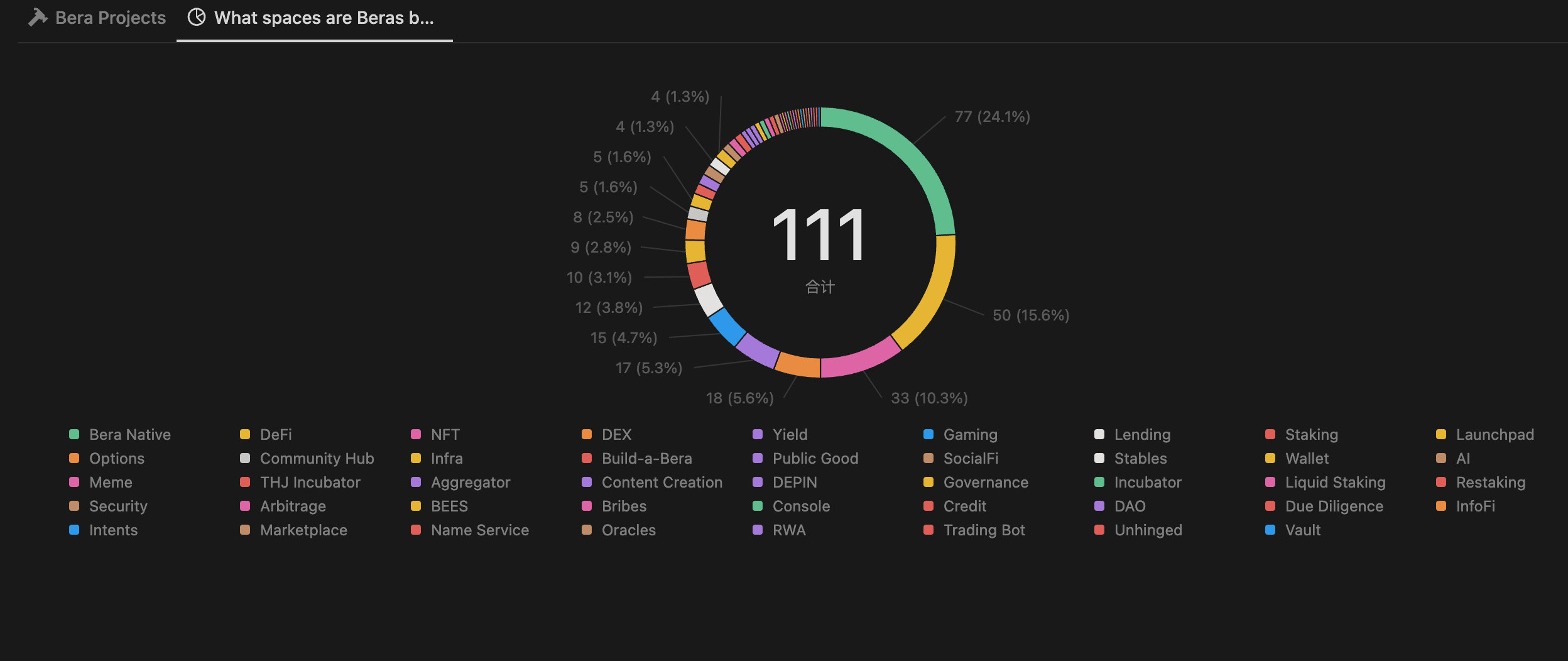Click the 17 (5.3%) chart label

pyautogui.click(x=649, y=368)
